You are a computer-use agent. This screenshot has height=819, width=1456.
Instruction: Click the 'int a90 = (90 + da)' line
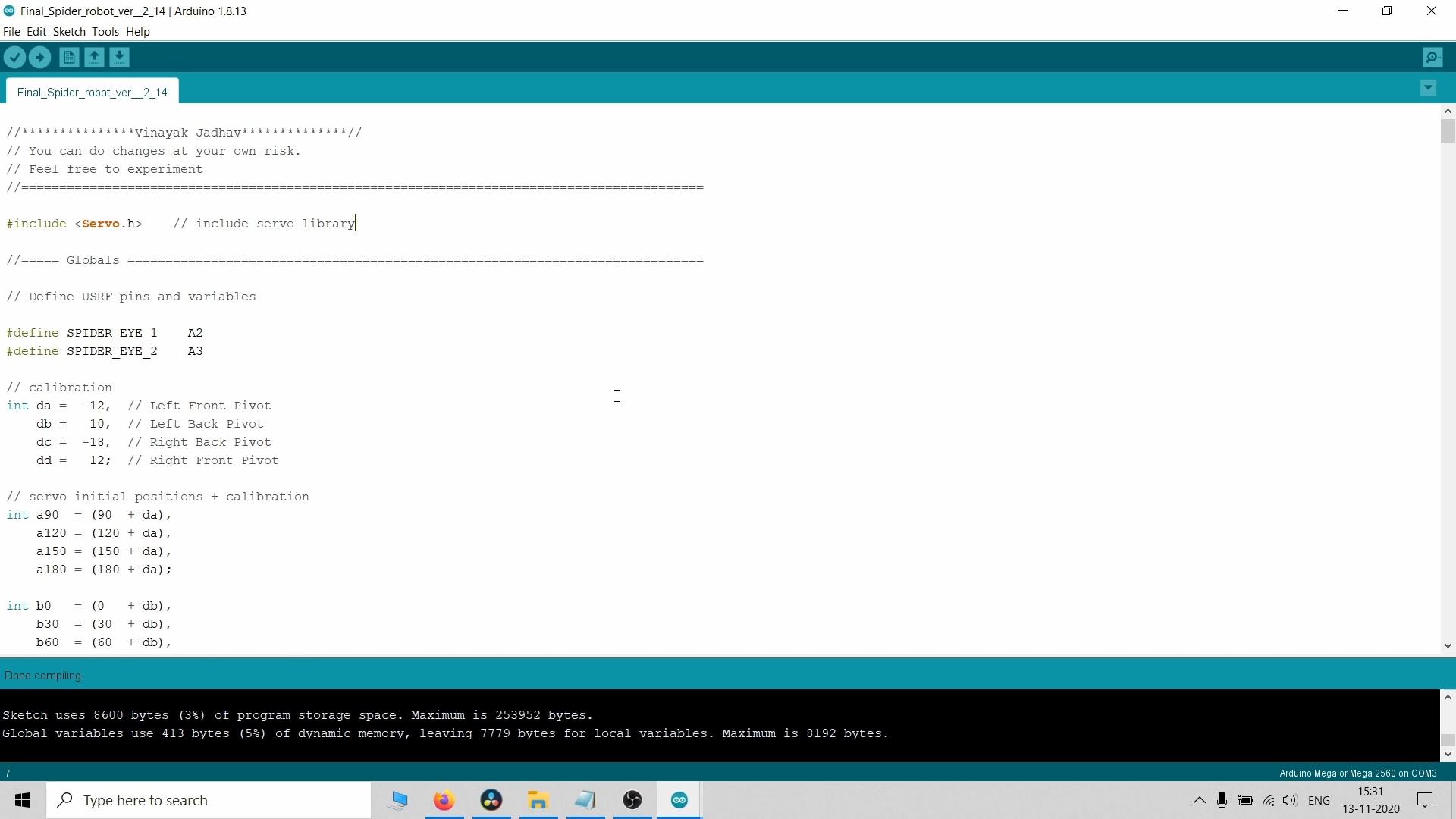[89, 515]
